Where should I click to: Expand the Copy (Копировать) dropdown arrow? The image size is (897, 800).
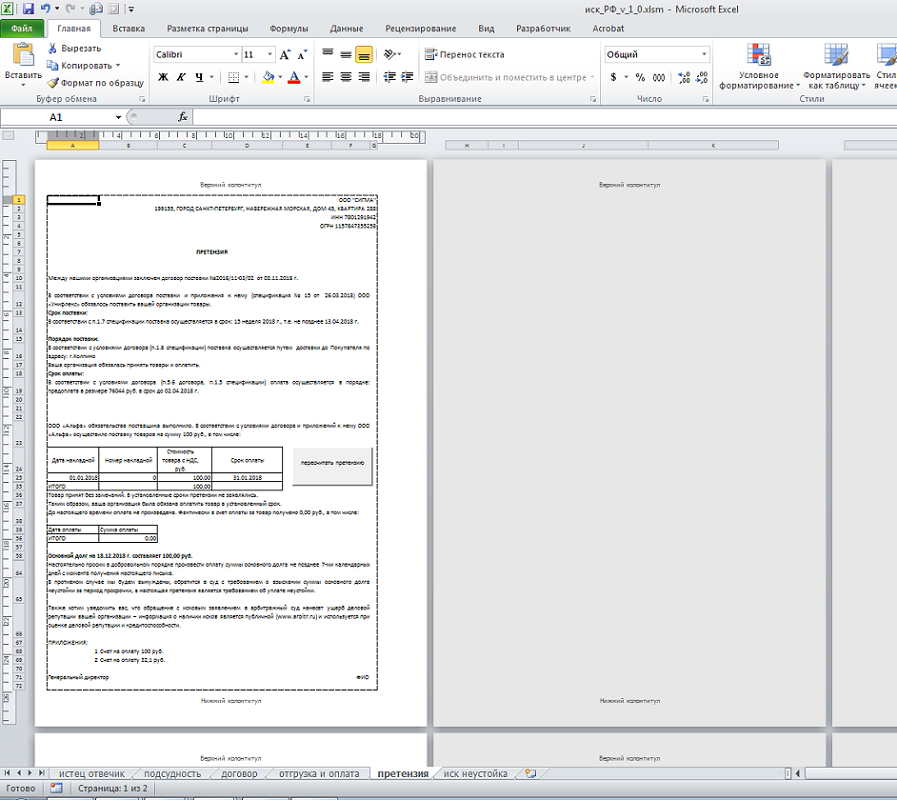(x=118, y=65)
